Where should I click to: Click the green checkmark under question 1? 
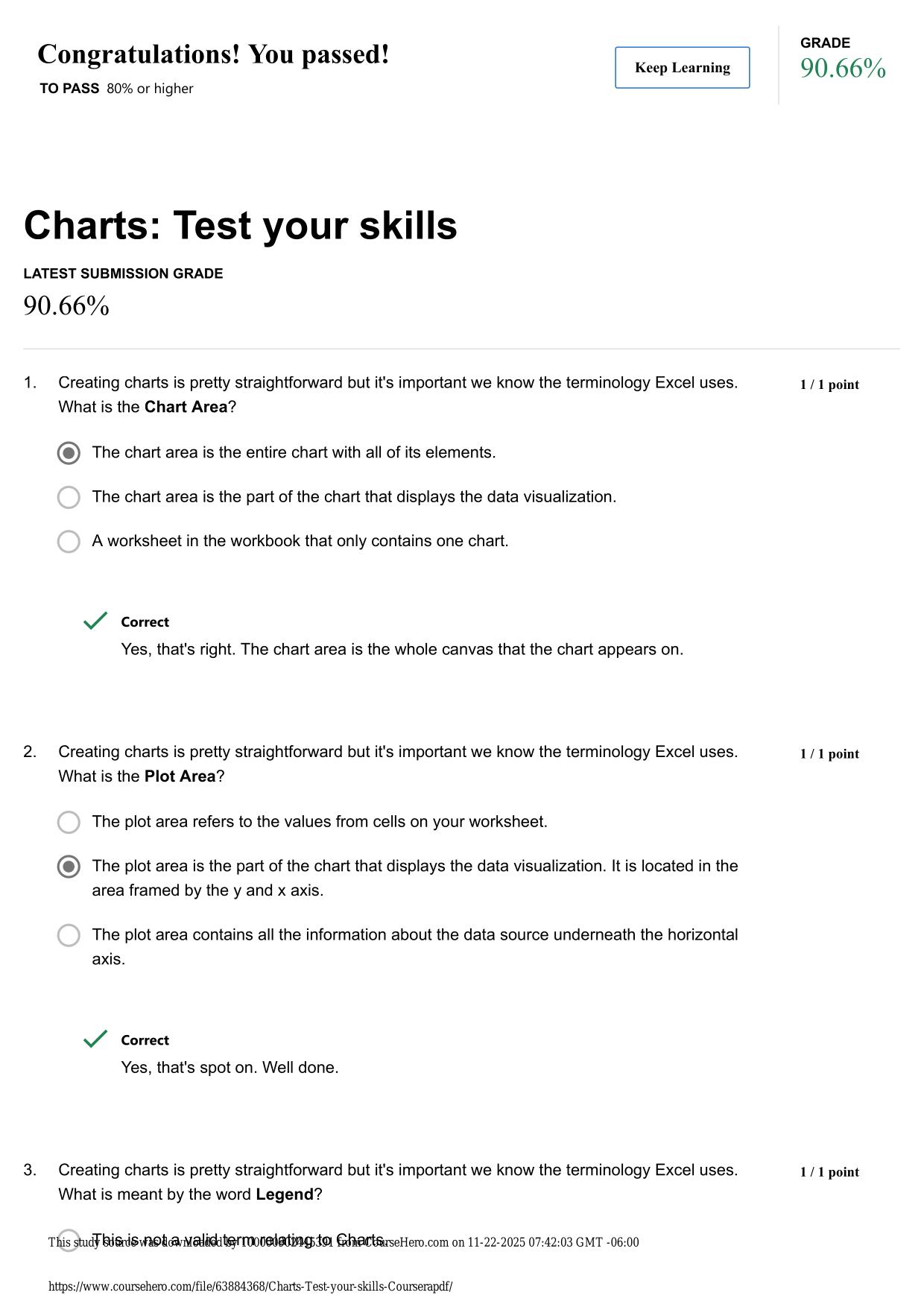coord(95,621)
